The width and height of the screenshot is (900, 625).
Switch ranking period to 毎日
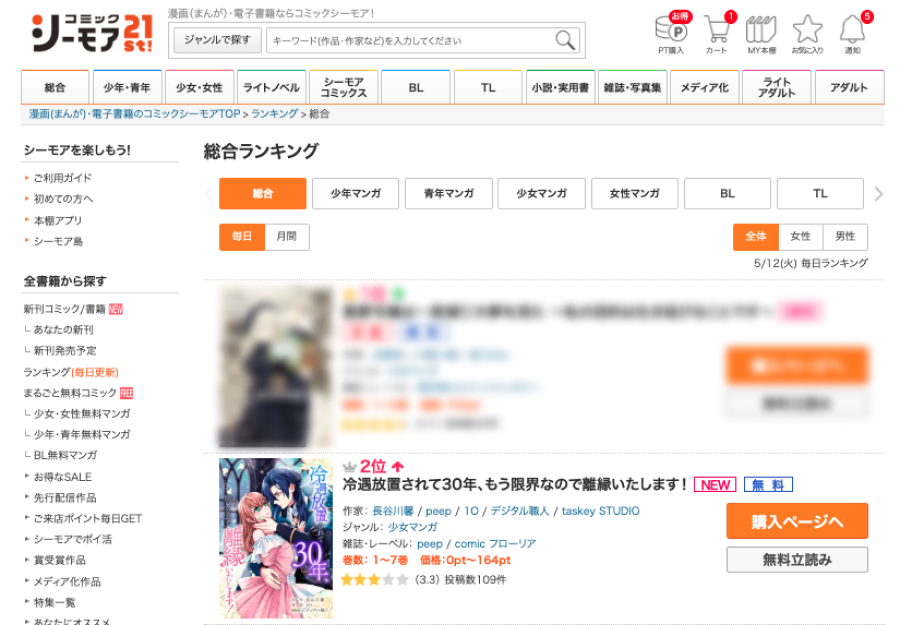click(242, 236)
